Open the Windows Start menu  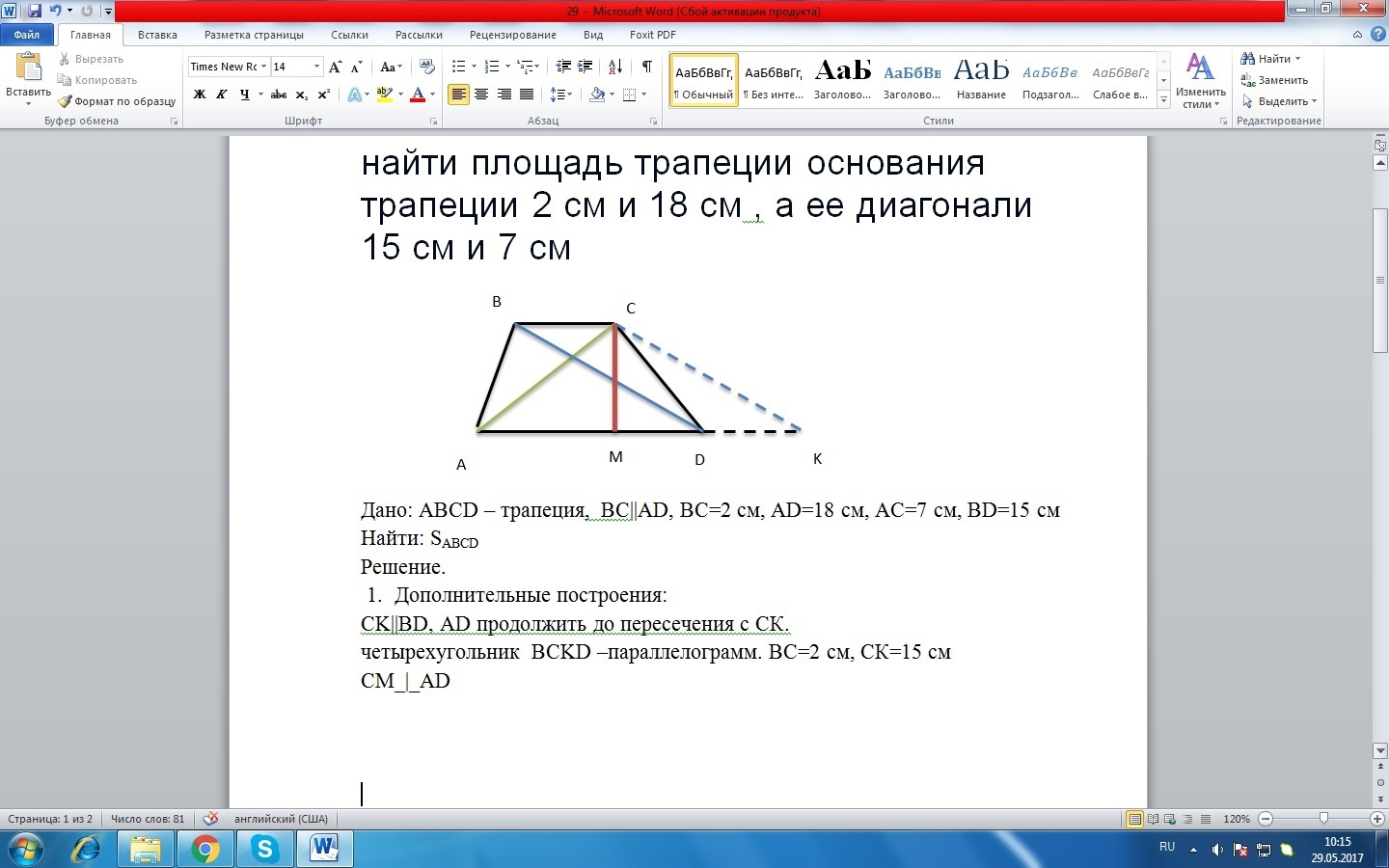[x=25, y=849]
